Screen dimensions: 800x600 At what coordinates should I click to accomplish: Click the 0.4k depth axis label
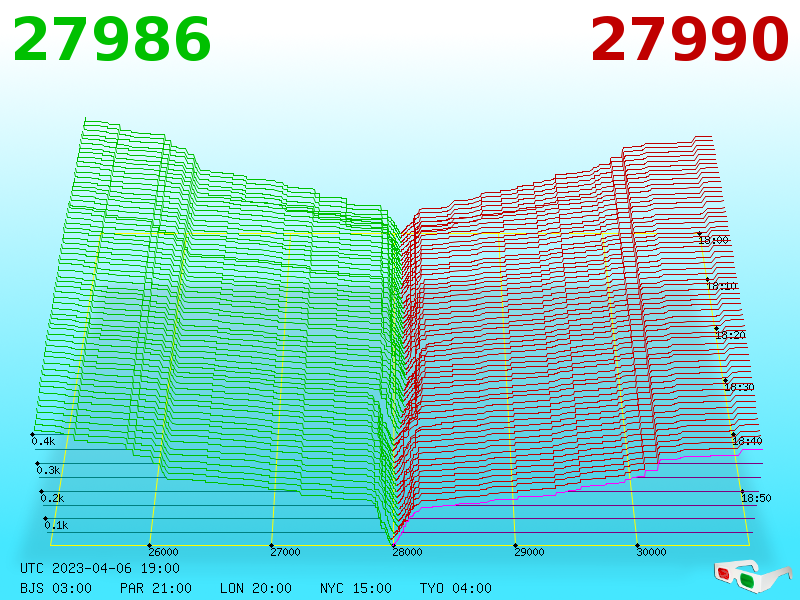point(43,441)
